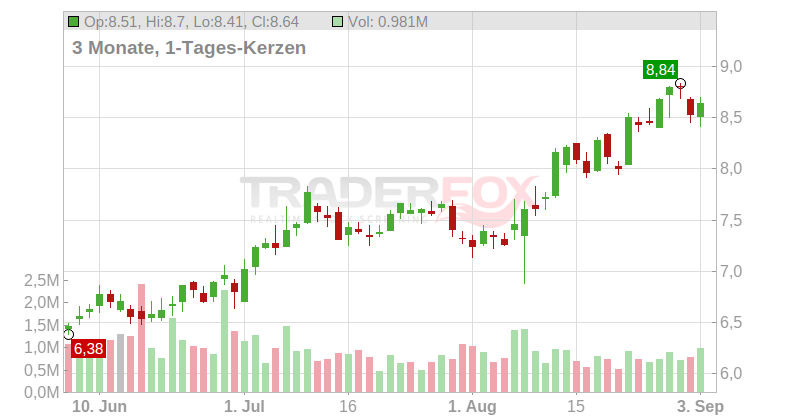Click the 'Vol: 0.981M' legend text

tap(388, 22)
